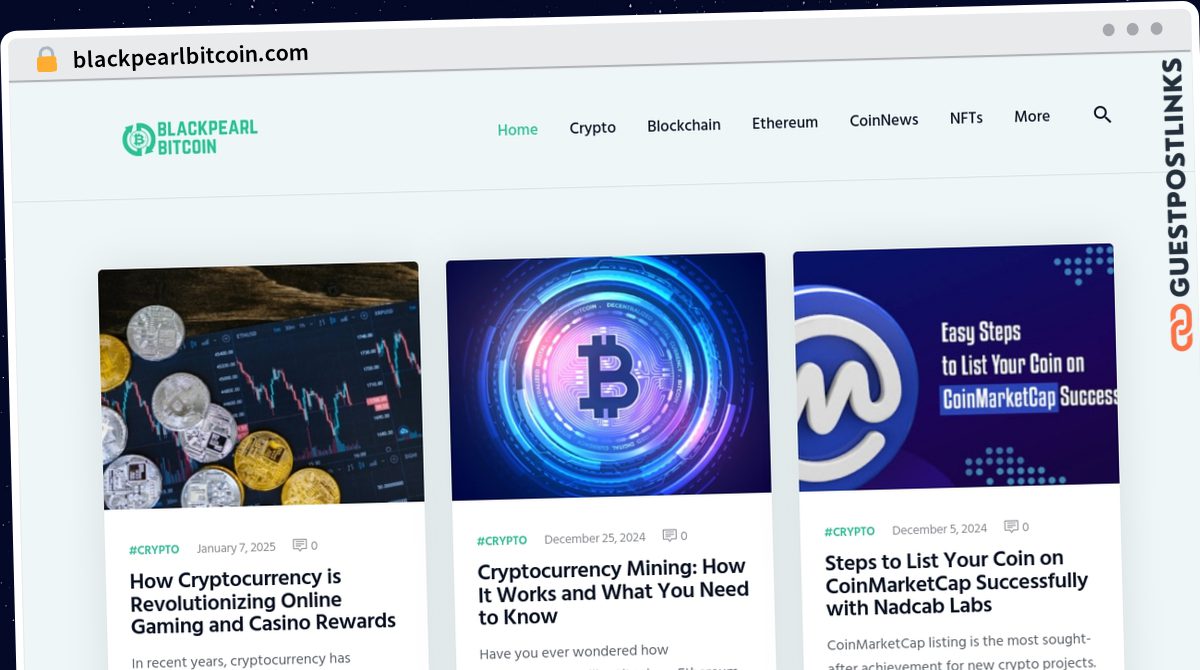Expand the More navigation menu
This screenshot has height=670, width=1200.
pos(1032,116)
